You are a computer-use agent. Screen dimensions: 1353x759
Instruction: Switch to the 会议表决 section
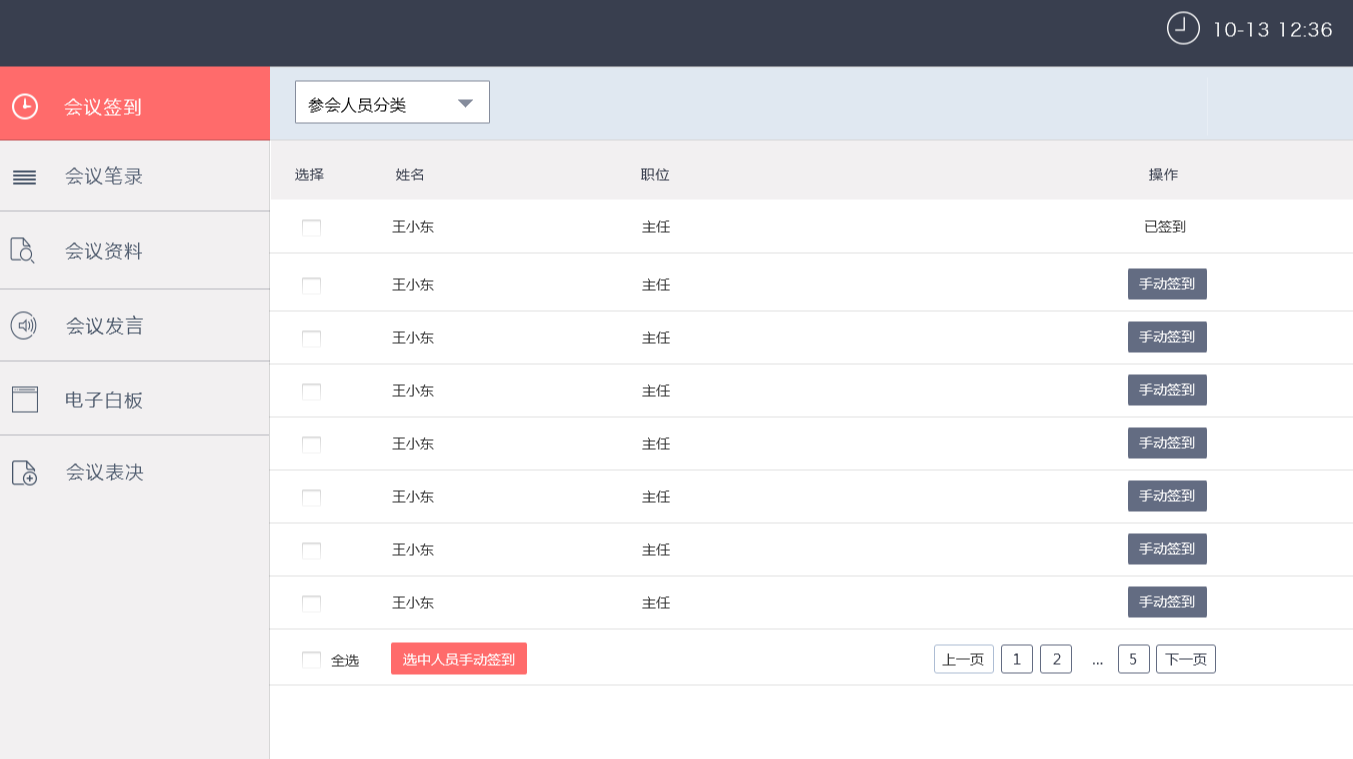104,472
